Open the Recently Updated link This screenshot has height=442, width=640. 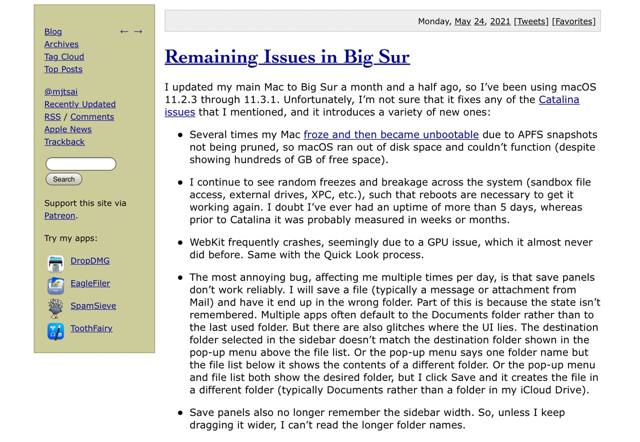(80, 104)
